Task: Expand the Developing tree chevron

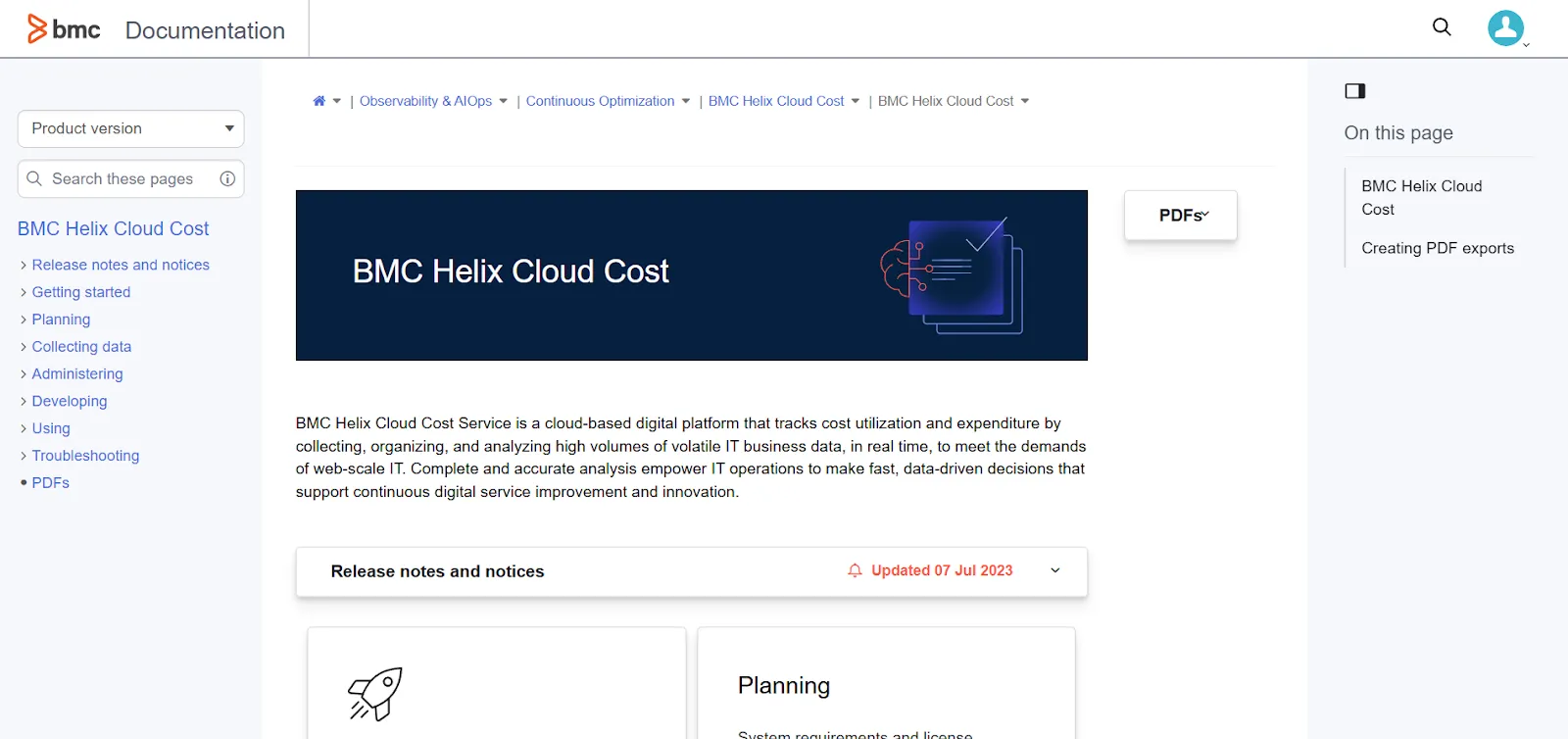Action: (24, 401)
